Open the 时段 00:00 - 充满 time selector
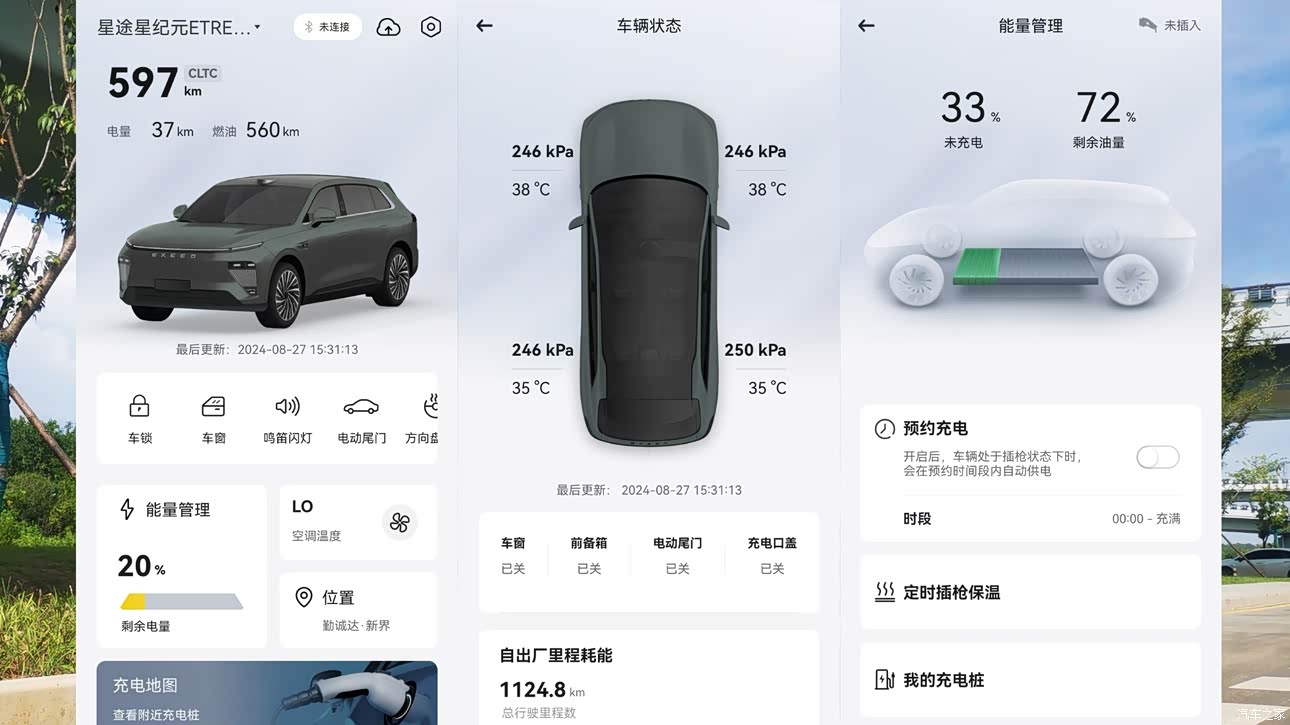This screenshot has width=1290, height=725. click(x=1031, y=519)
